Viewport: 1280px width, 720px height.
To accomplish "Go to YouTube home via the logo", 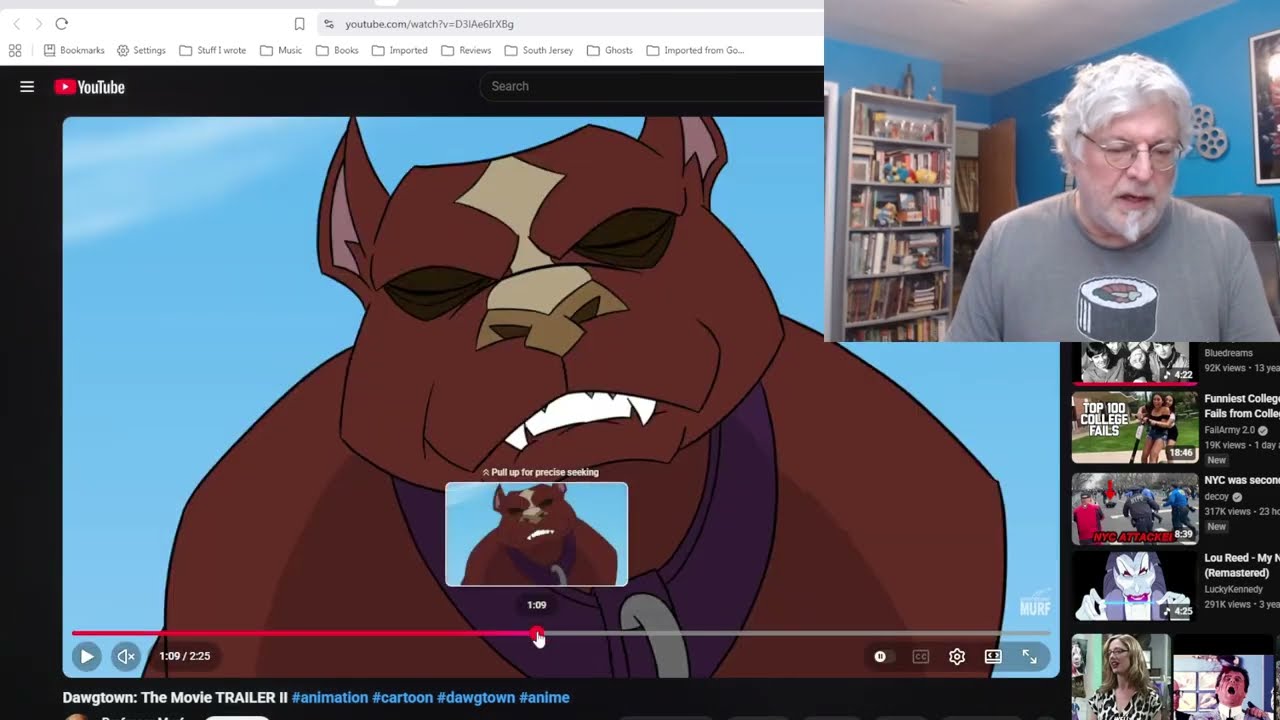I will coord(89,87).
